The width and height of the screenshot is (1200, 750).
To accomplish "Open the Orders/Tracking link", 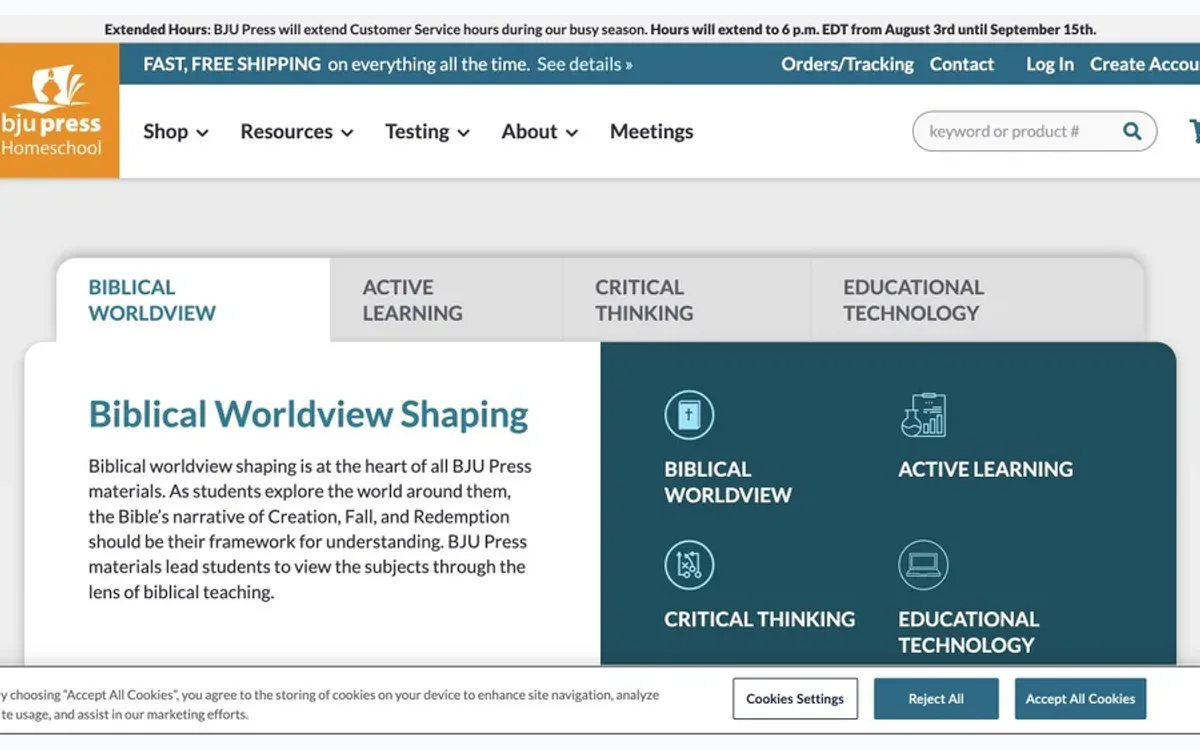I will tap(847, 64).
